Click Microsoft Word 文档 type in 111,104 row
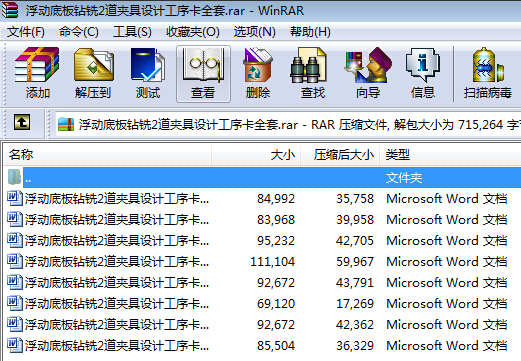The image size is (521, 361). click(447, 262)
